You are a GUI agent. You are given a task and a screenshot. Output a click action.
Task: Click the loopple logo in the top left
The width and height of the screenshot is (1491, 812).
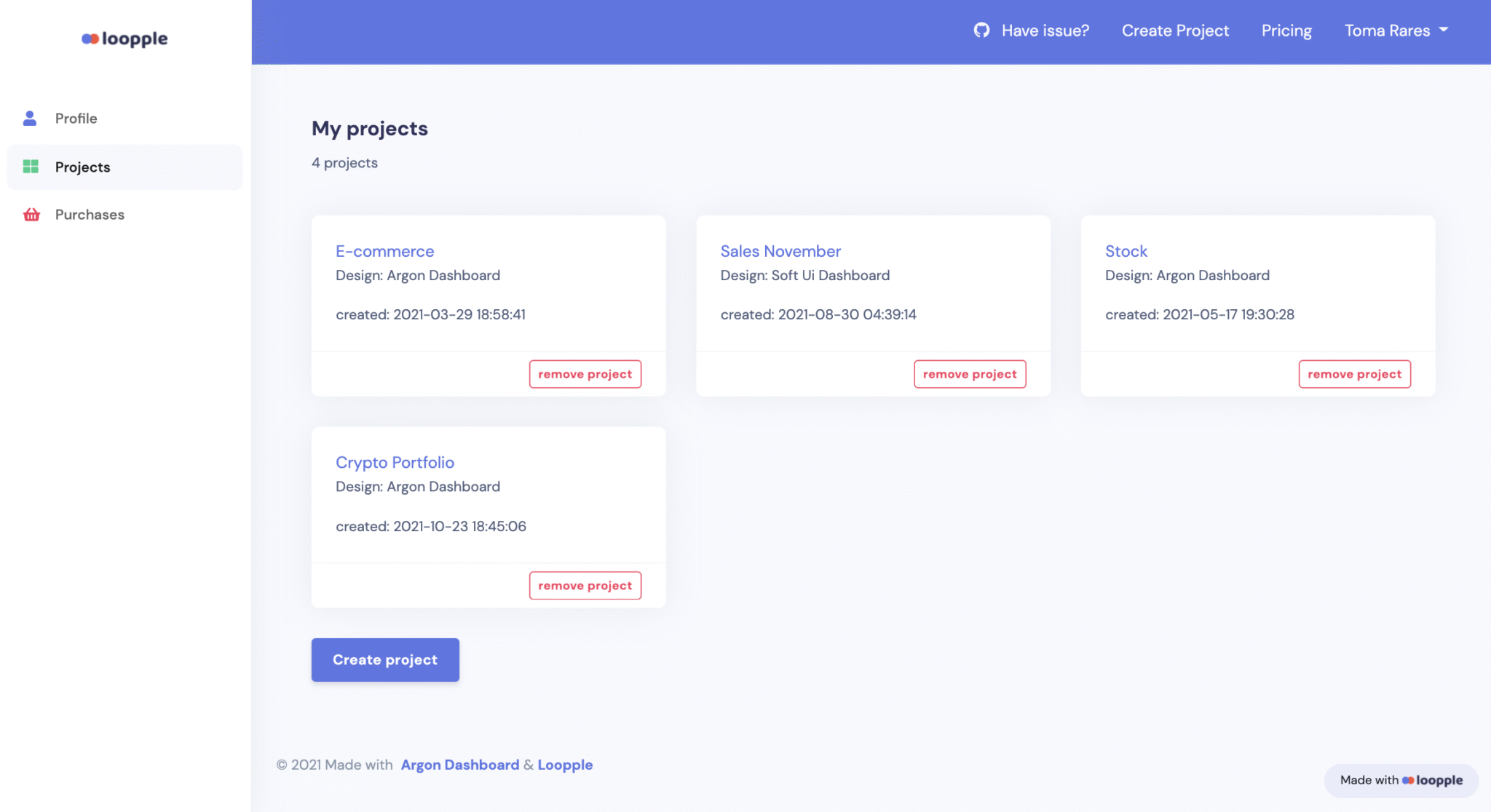(124, 39)
